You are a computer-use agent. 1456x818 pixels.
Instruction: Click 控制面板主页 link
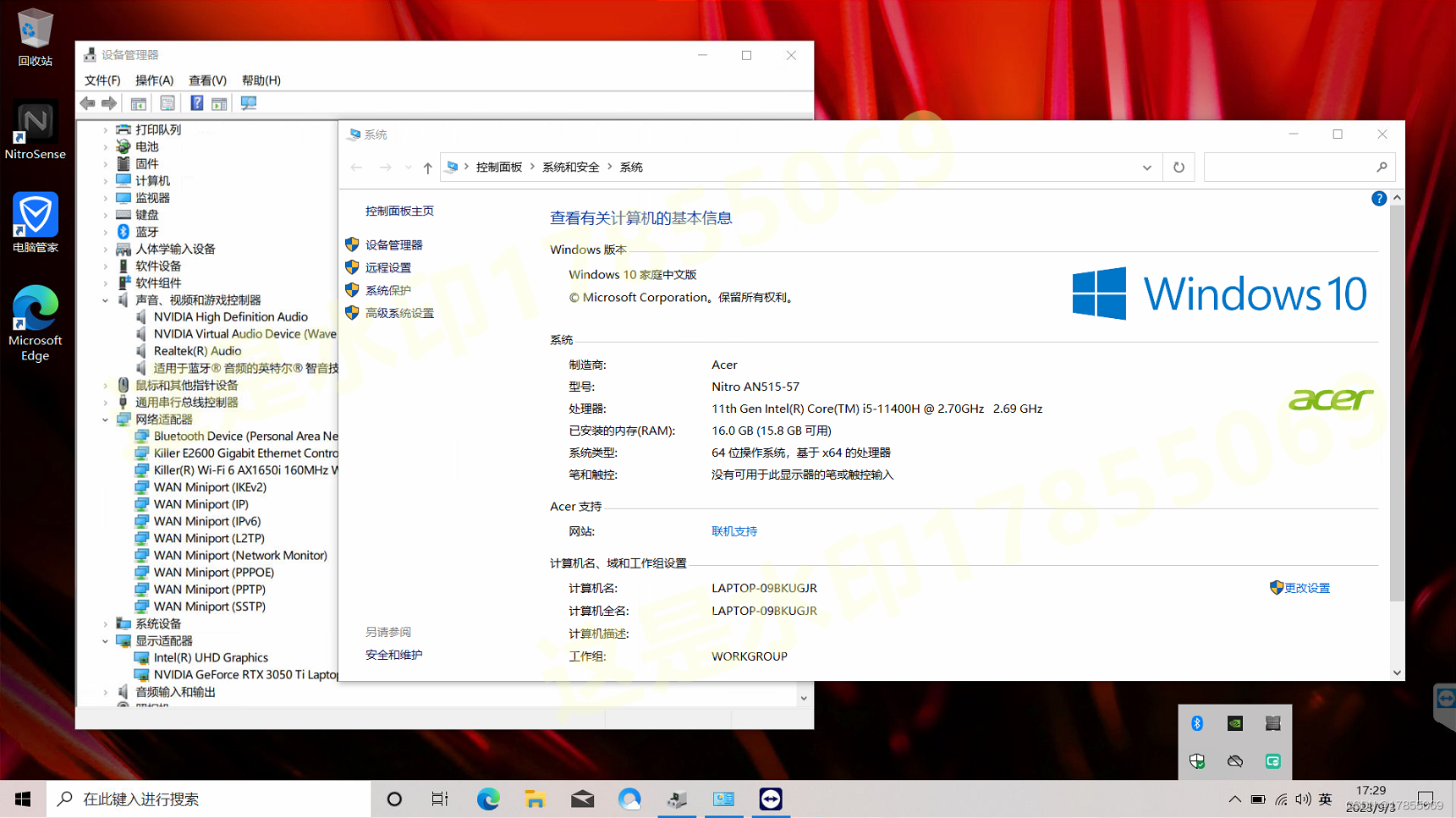[x=399, y=211]
